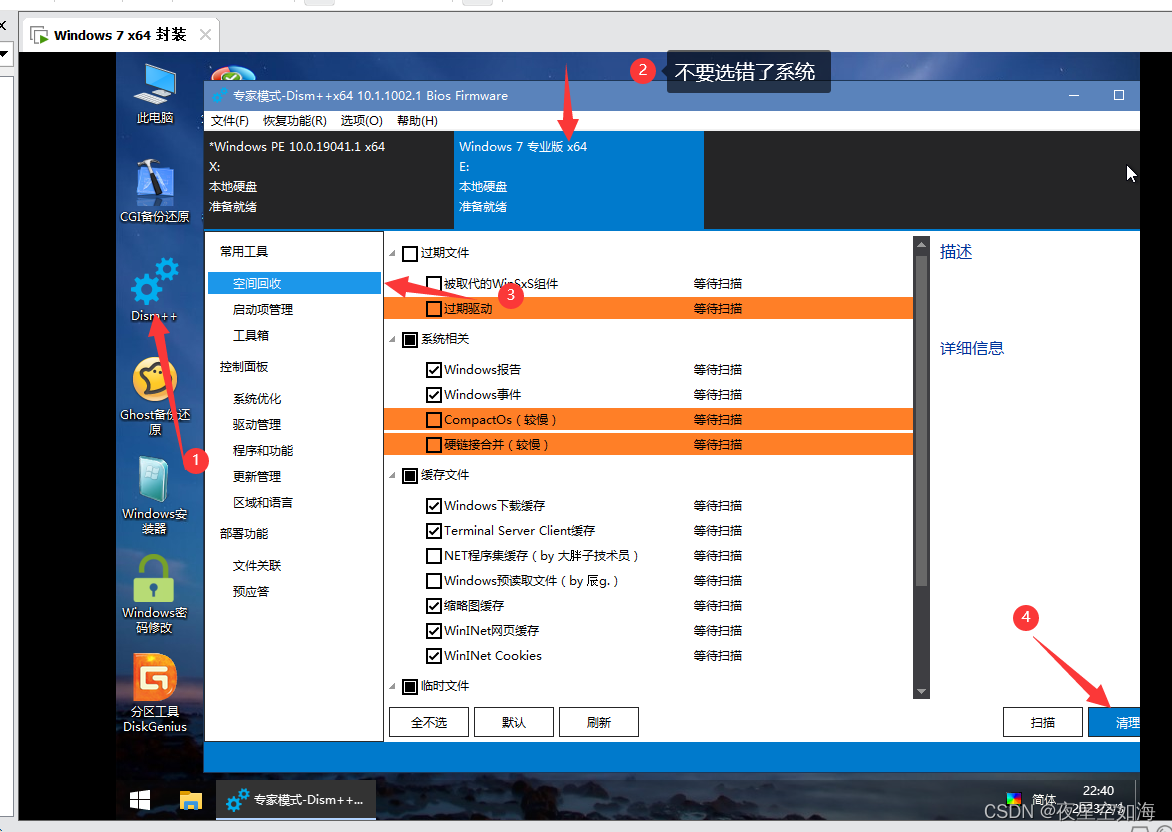Toggle the 过期文件 group checkbox

click(410, 253)
